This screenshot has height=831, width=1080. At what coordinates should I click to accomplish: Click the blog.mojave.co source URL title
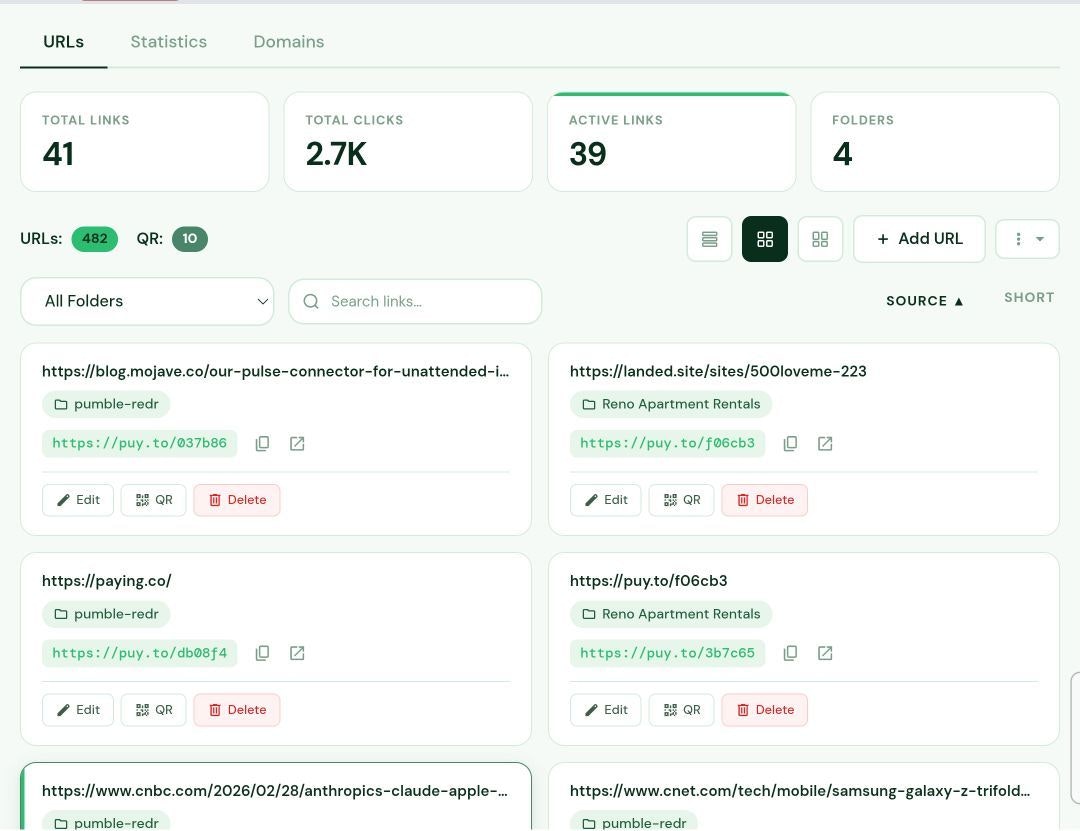[x=276, y=371]
